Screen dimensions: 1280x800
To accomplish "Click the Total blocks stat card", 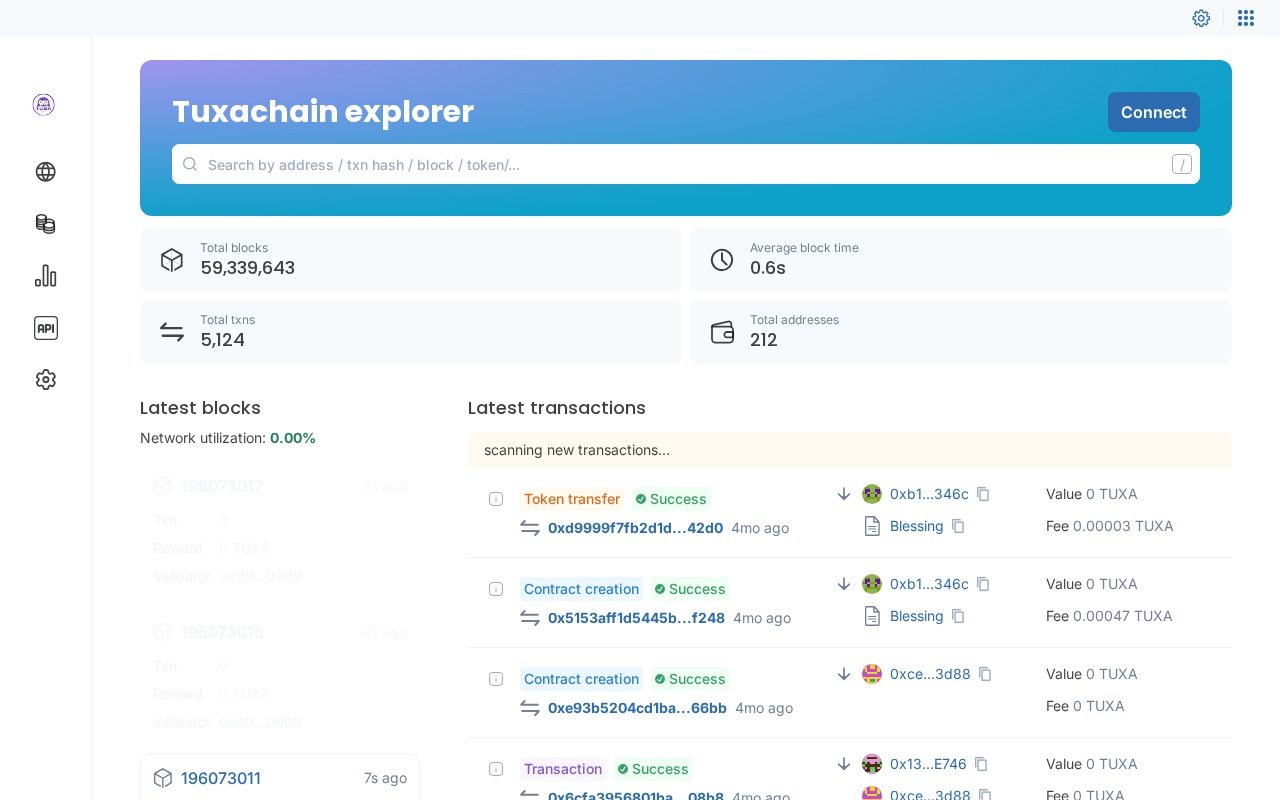I will pos(410,260).
